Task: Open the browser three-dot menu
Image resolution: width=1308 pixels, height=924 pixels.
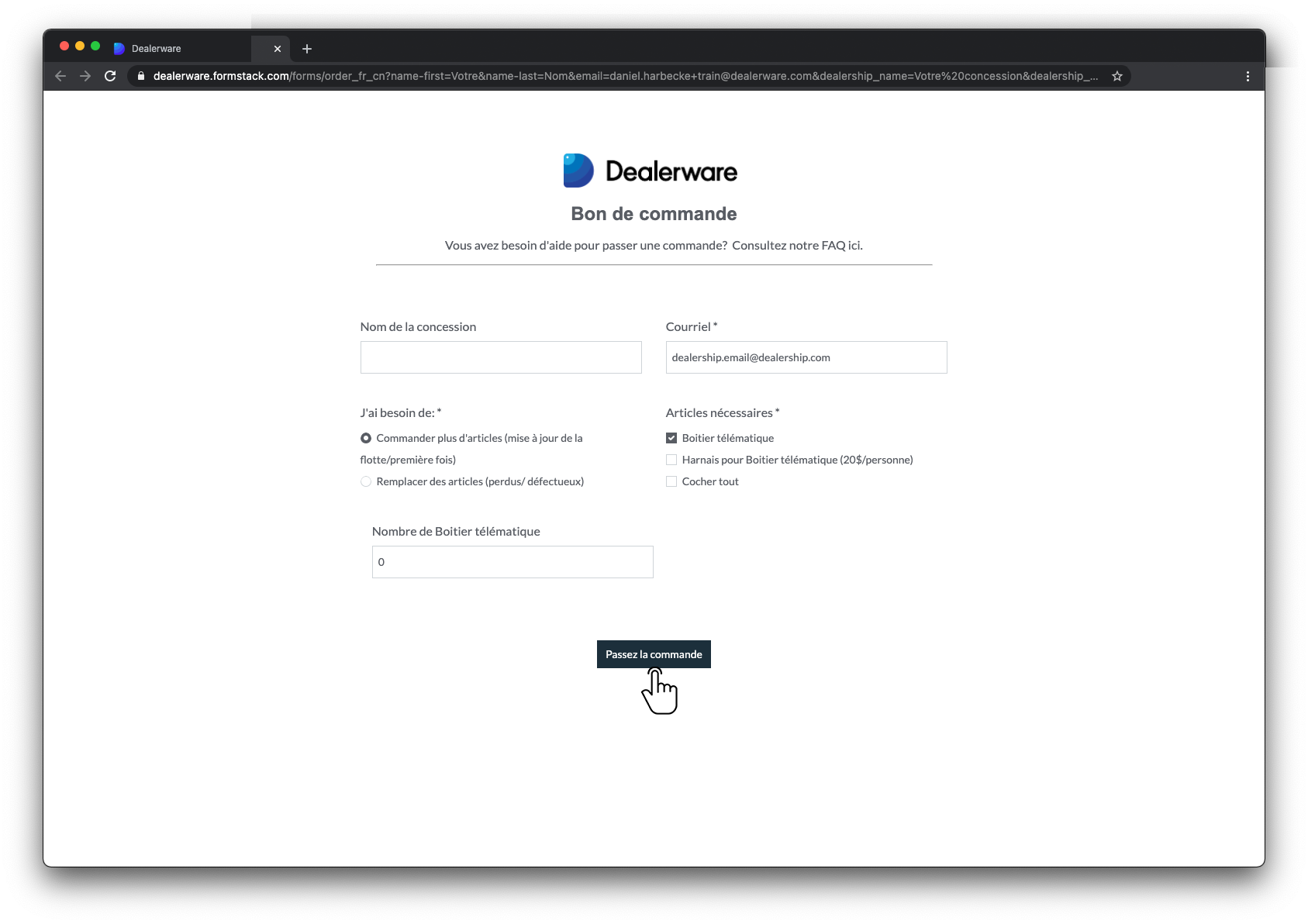Action: (1248, 76)
